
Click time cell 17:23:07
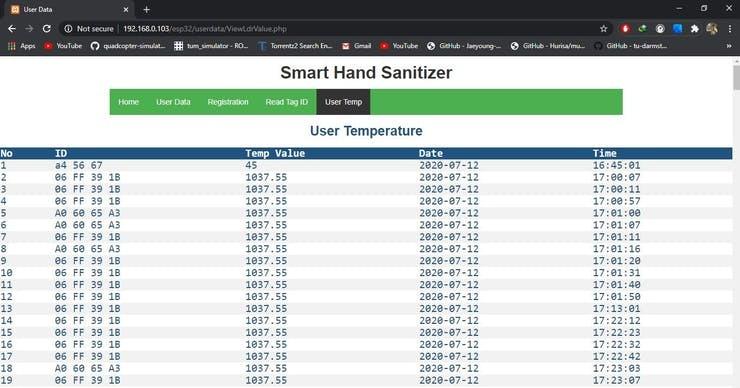617,380
